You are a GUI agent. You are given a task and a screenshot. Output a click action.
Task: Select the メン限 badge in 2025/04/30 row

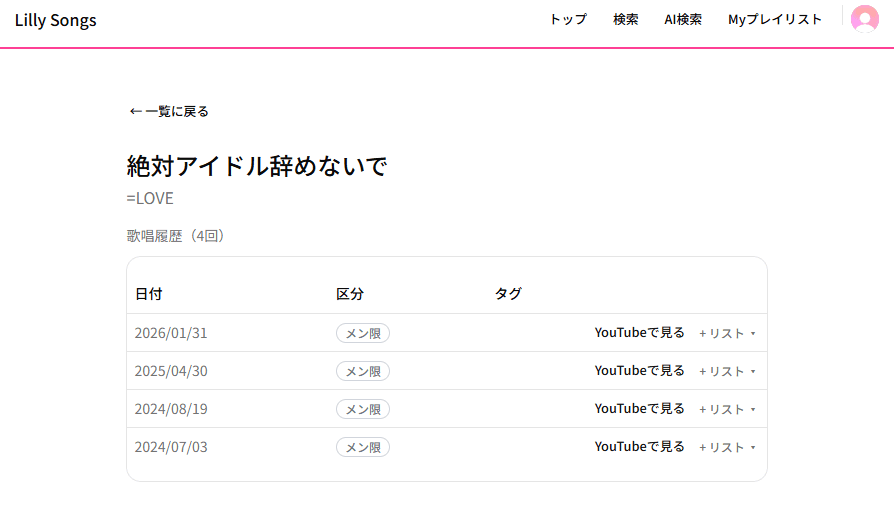click(x=363, y=371)
